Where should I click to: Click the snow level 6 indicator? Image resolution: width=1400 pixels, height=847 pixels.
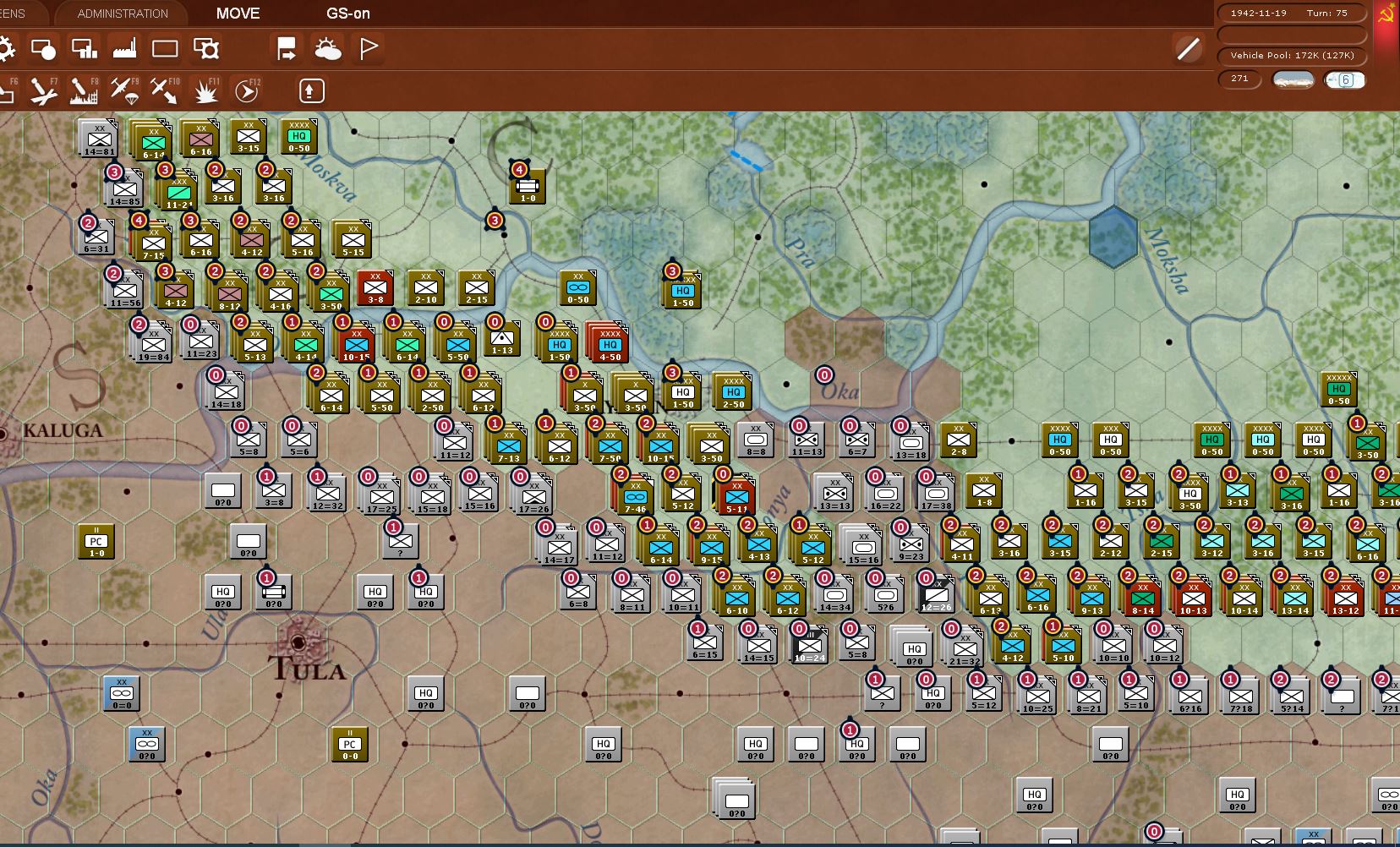[x=1345, y=79]
